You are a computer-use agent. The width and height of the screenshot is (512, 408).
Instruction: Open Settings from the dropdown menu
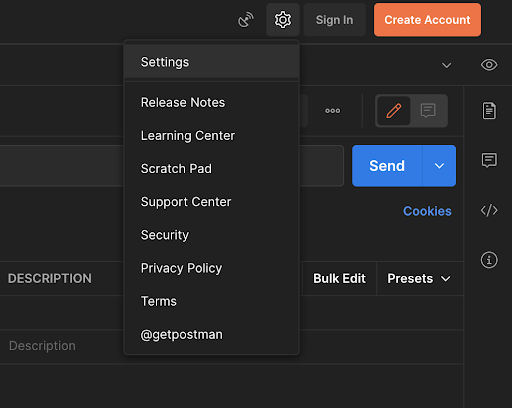(211, 62)
